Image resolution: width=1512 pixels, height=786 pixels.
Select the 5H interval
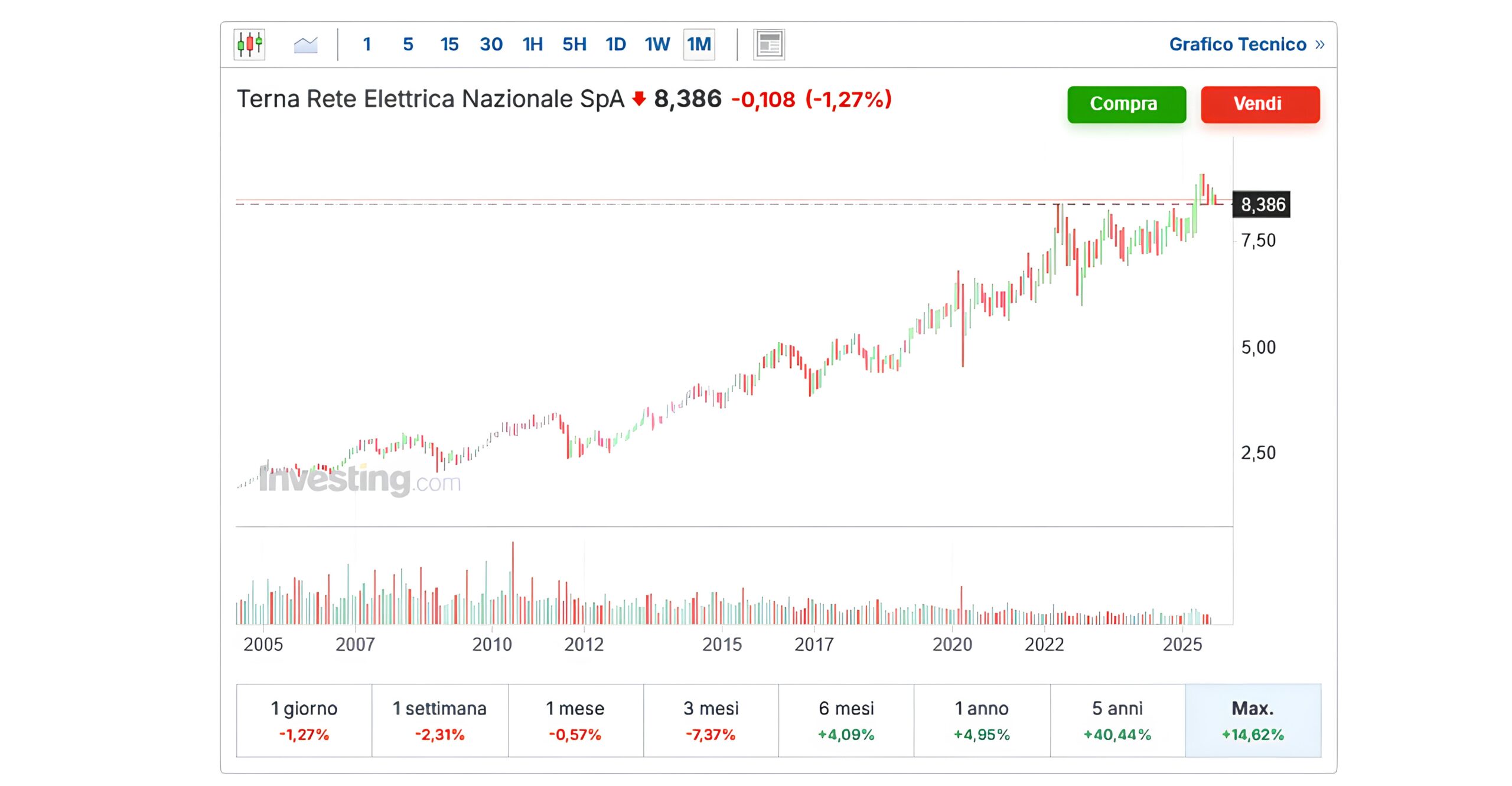click(x=574, y=44)
